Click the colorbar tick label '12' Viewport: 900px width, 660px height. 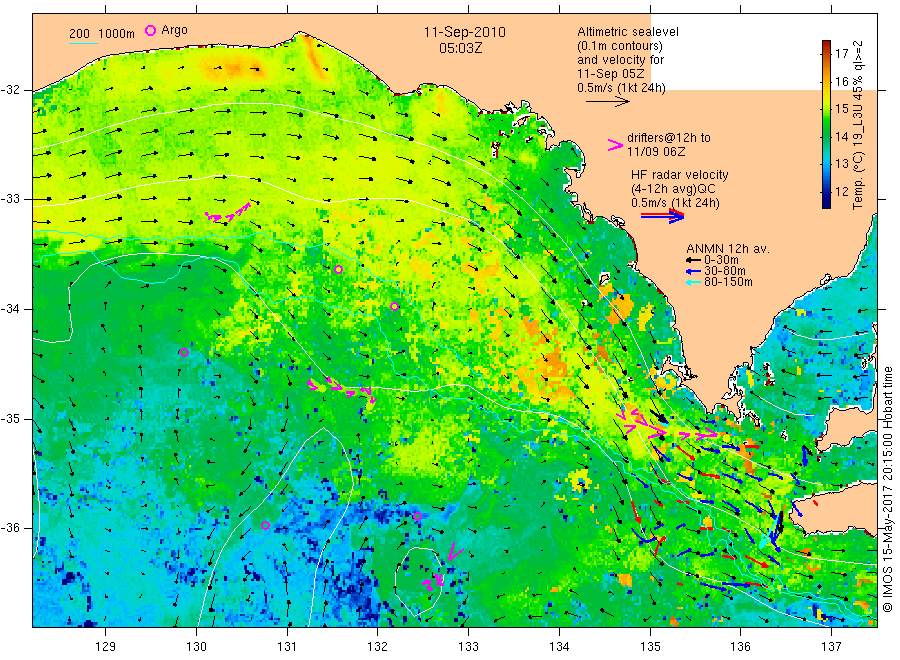(x=841, y=191)
